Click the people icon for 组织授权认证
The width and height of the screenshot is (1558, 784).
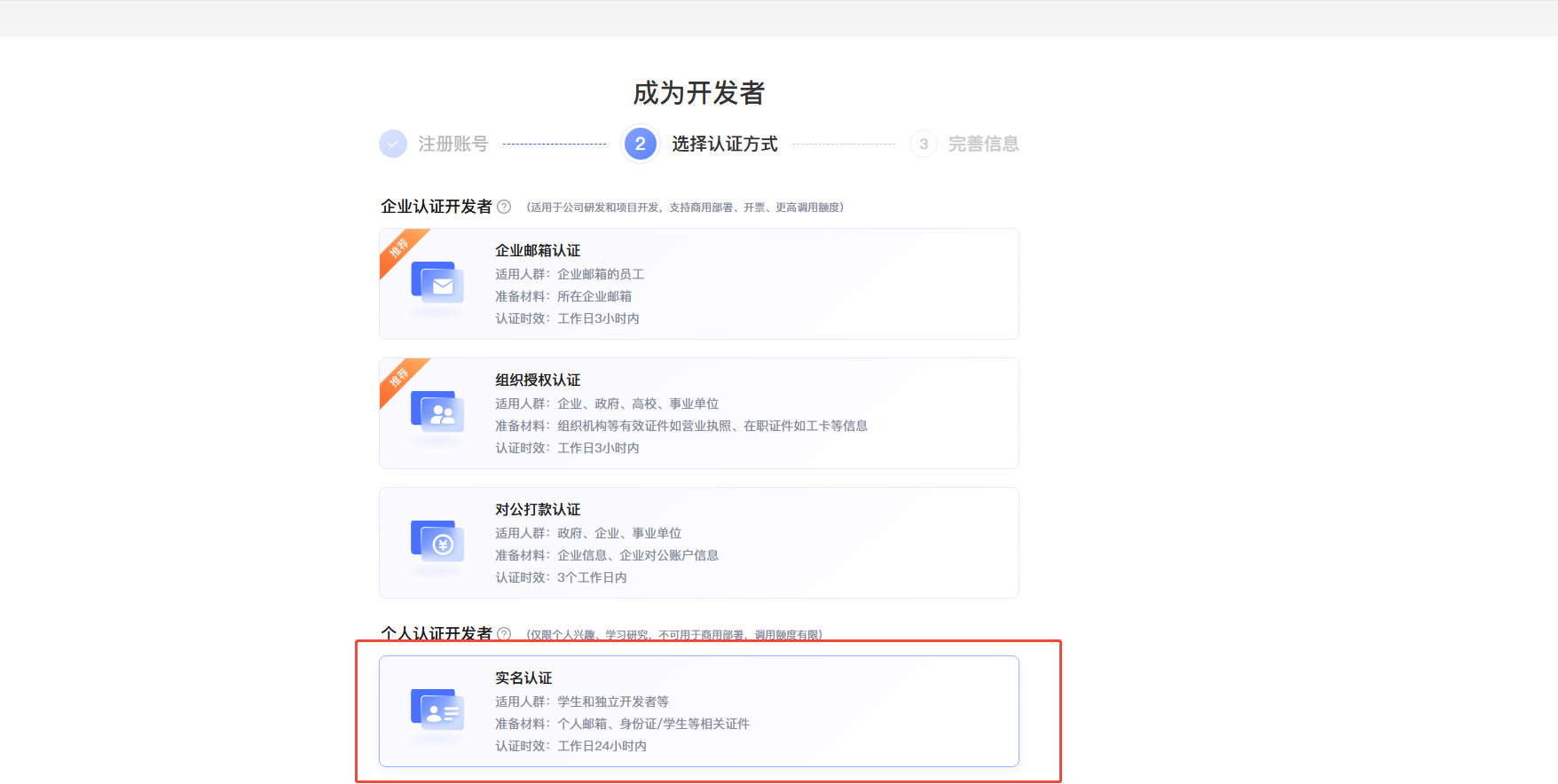click(x=437, y=413)
